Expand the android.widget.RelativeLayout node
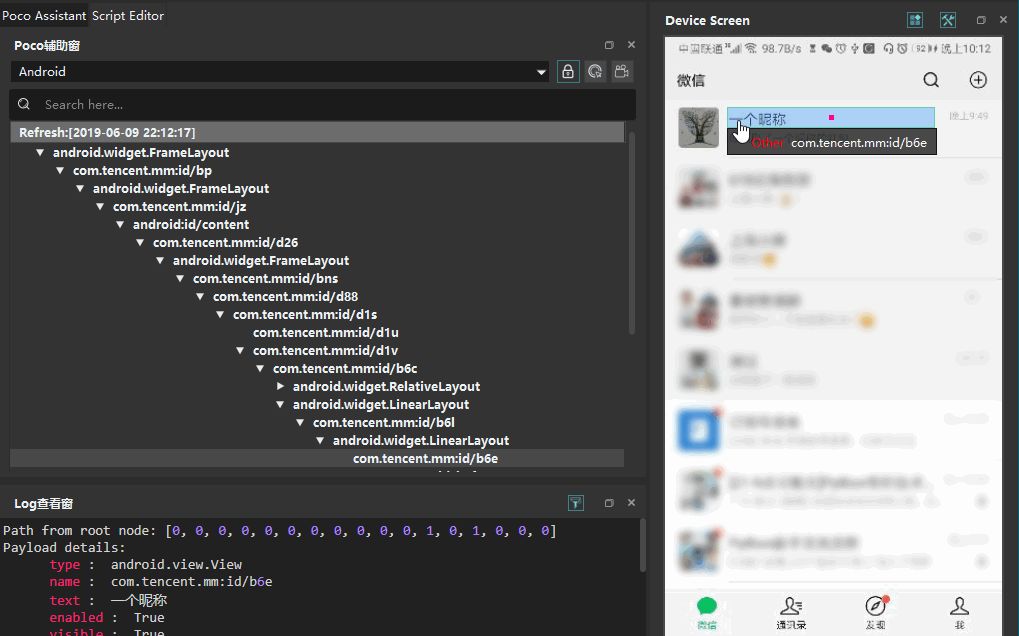 coord(280,386)
